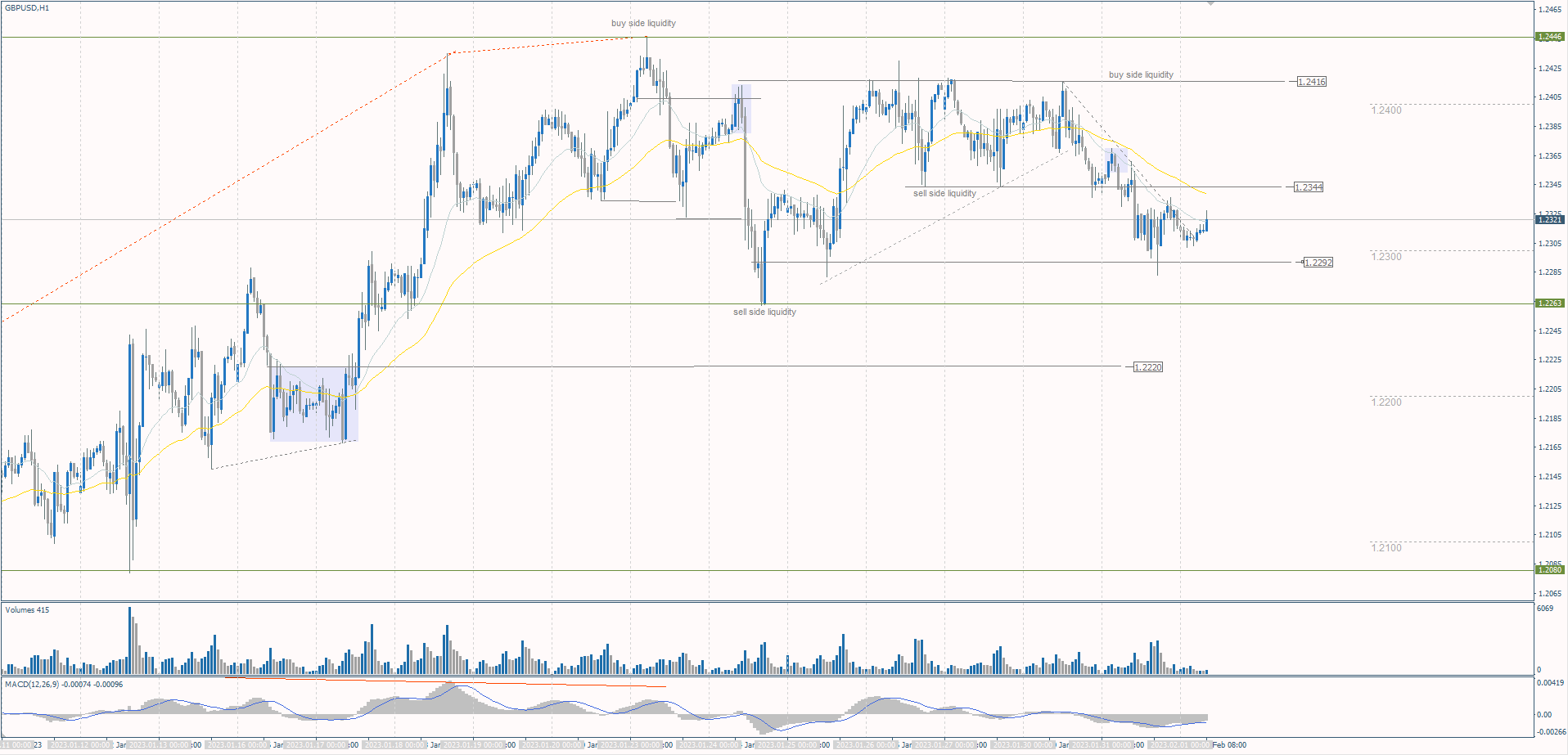The width and height of the screenshot is (1568, 755).
Task: Click the MACD(12,26,9) indicator label
Action: coord(64,685)
